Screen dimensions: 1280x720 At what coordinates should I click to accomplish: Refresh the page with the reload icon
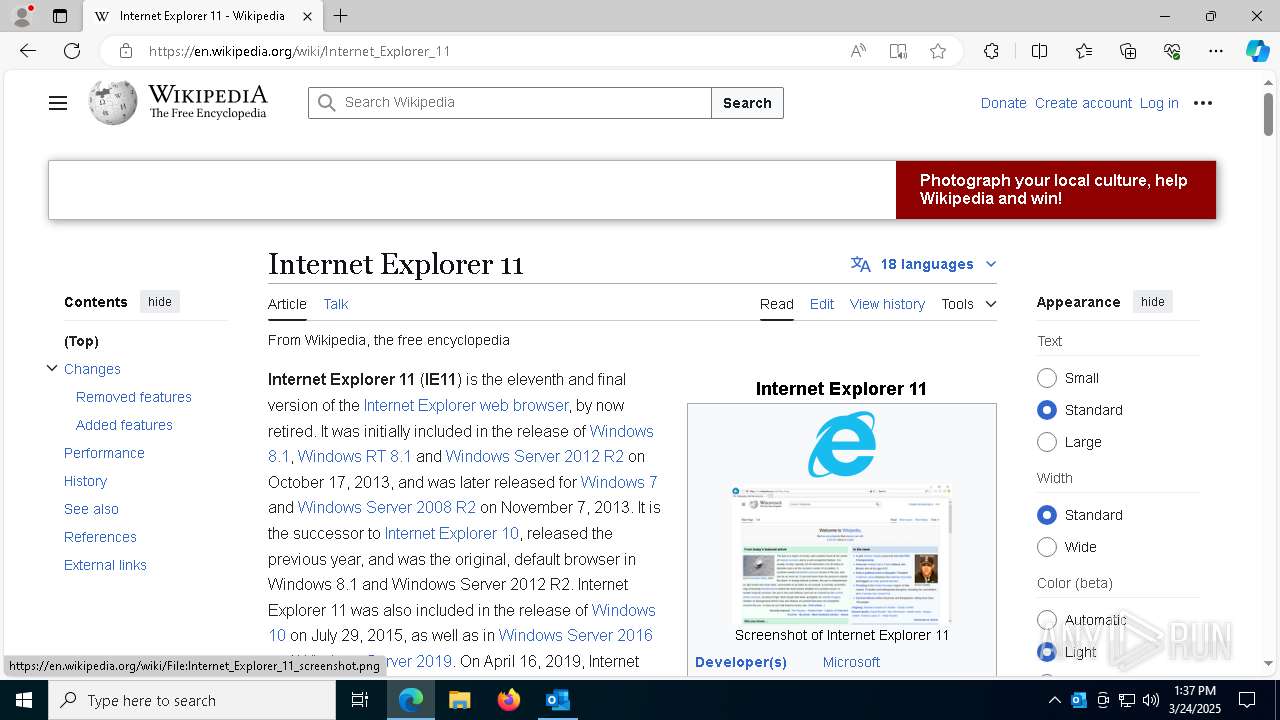[72, 51]
